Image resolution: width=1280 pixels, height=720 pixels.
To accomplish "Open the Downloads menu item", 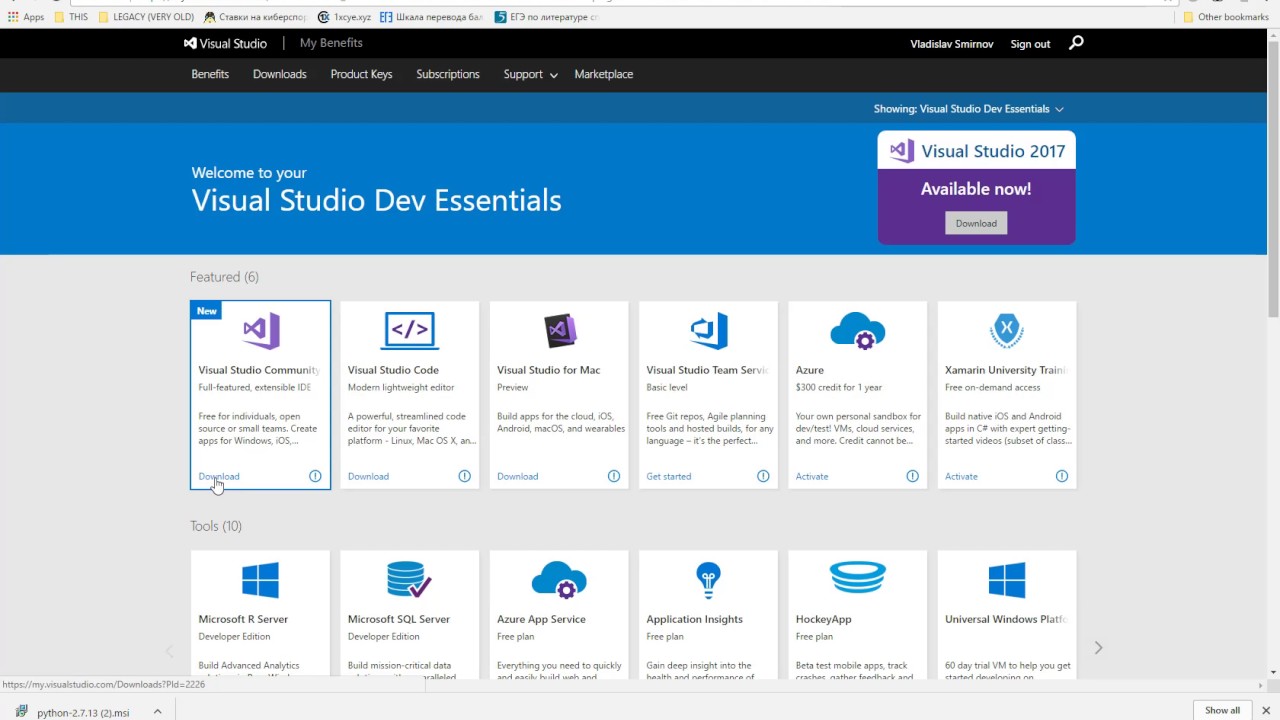I will click(x=279, y=74).
